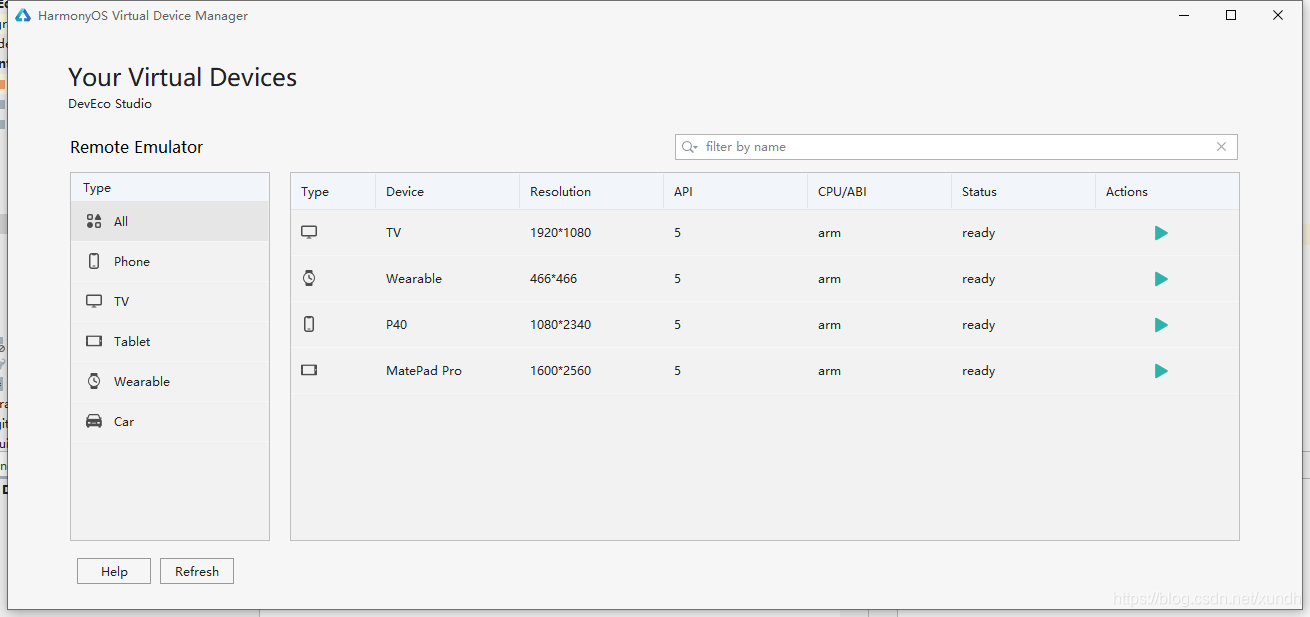Select the P40 device name cell
The width and height of the screenshot is (1310, 617).
396,325
